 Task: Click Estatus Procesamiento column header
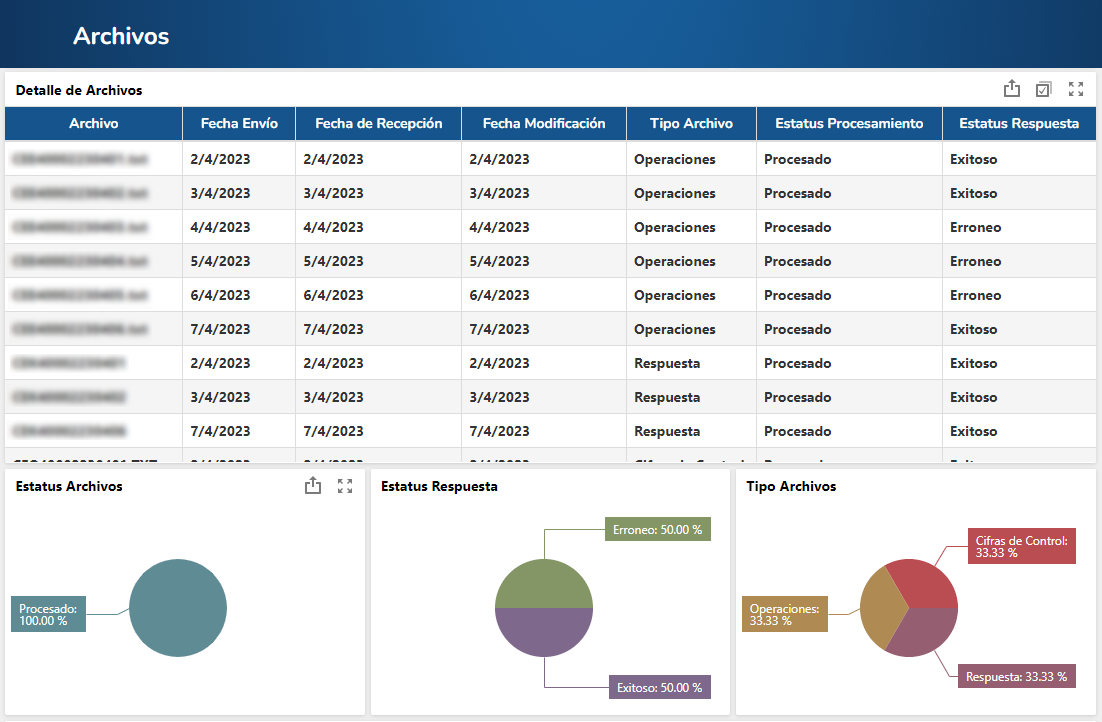coord(849,124)
